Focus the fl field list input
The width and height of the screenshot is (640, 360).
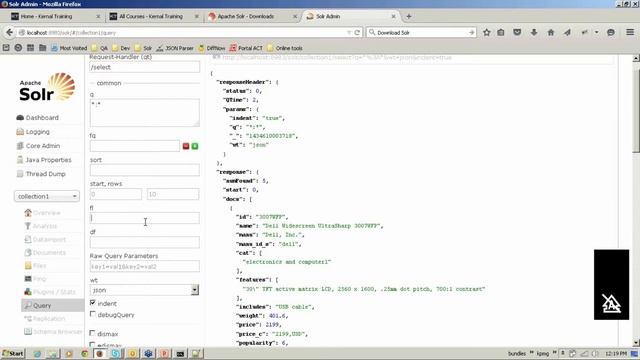[144, 218]
